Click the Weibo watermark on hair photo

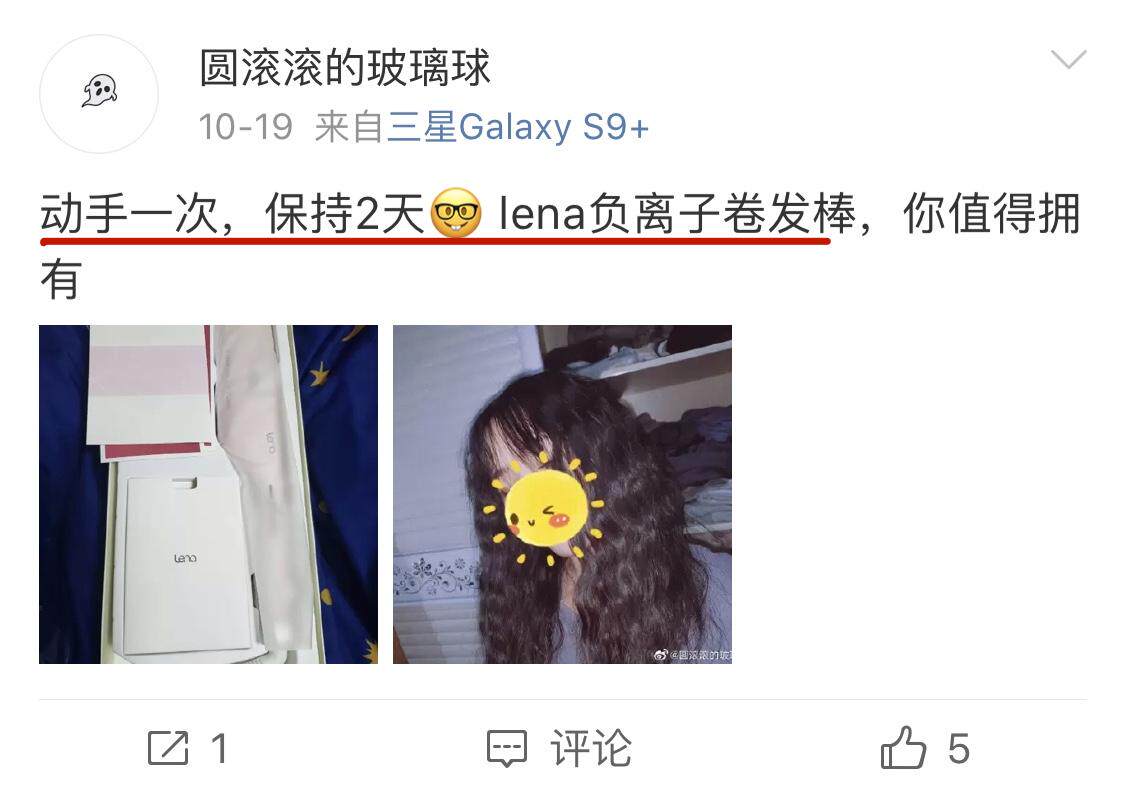click(692, 655)
